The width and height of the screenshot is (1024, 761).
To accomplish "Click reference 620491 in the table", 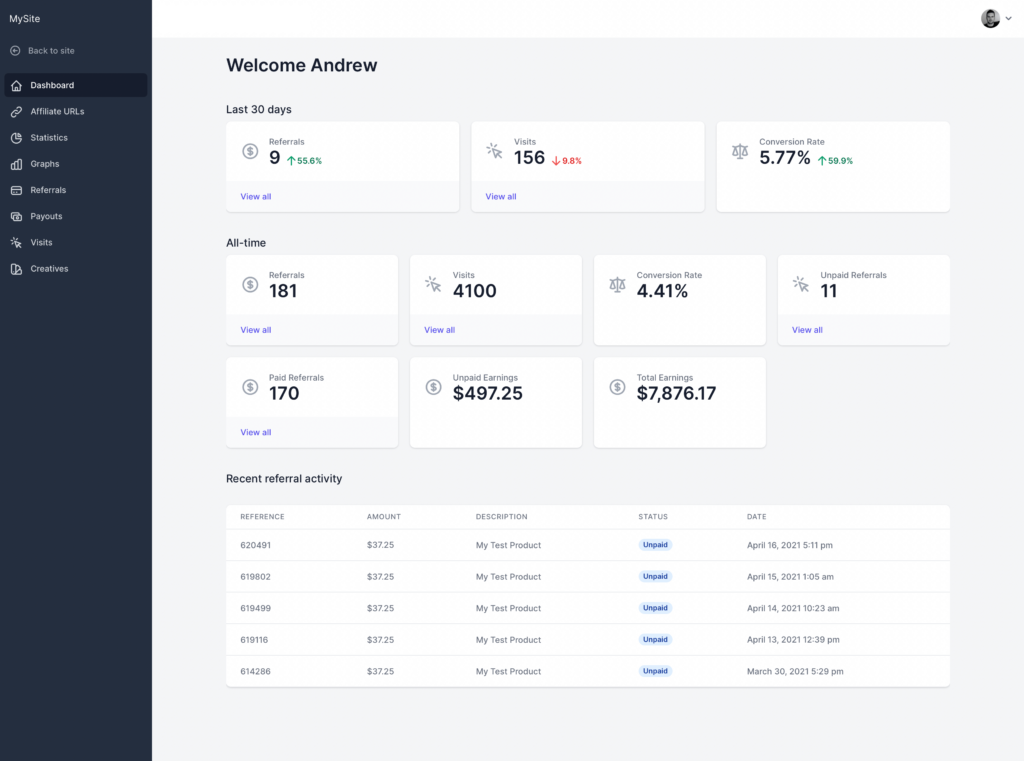I will 255,545.
